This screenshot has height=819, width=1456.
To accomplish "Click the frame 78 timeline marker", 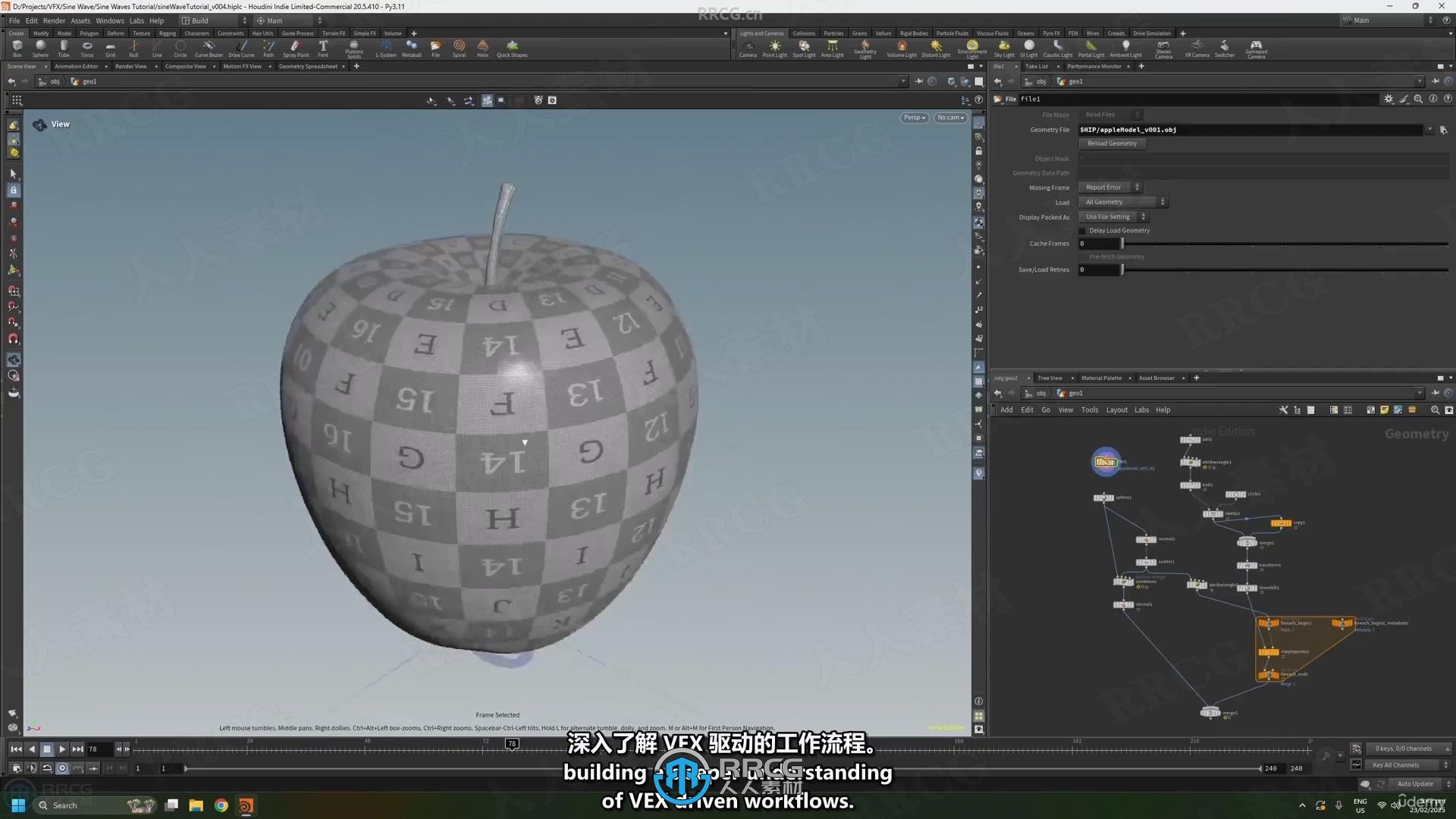I will (512, 744).
